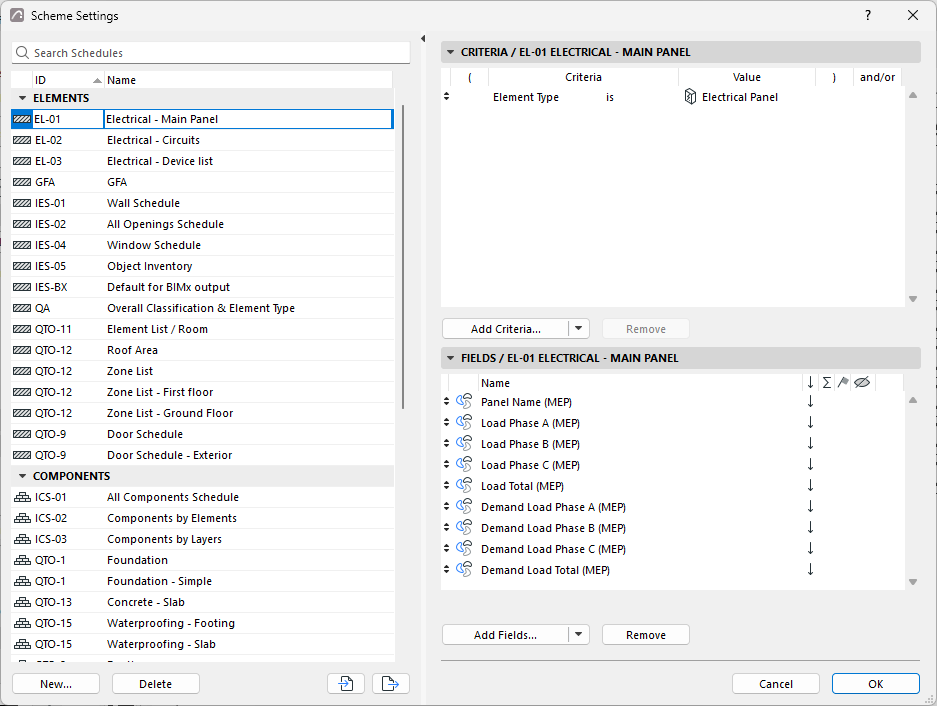Collapse the ELEMENTS group

pos(23,98)
